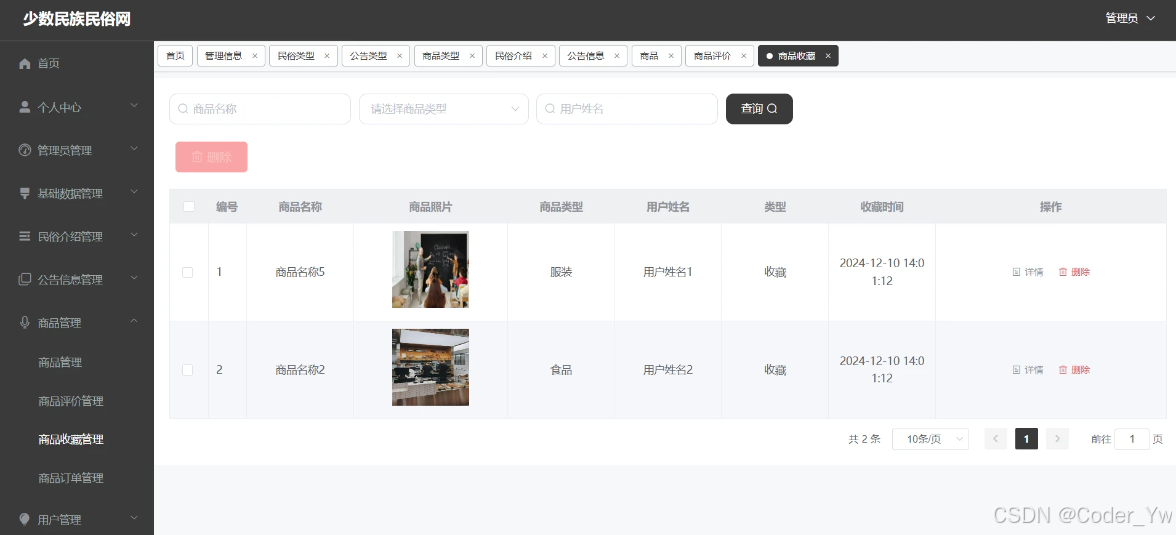1176x535 pixels.
Task: Click the 食品 product type cell
Action: 561,370
